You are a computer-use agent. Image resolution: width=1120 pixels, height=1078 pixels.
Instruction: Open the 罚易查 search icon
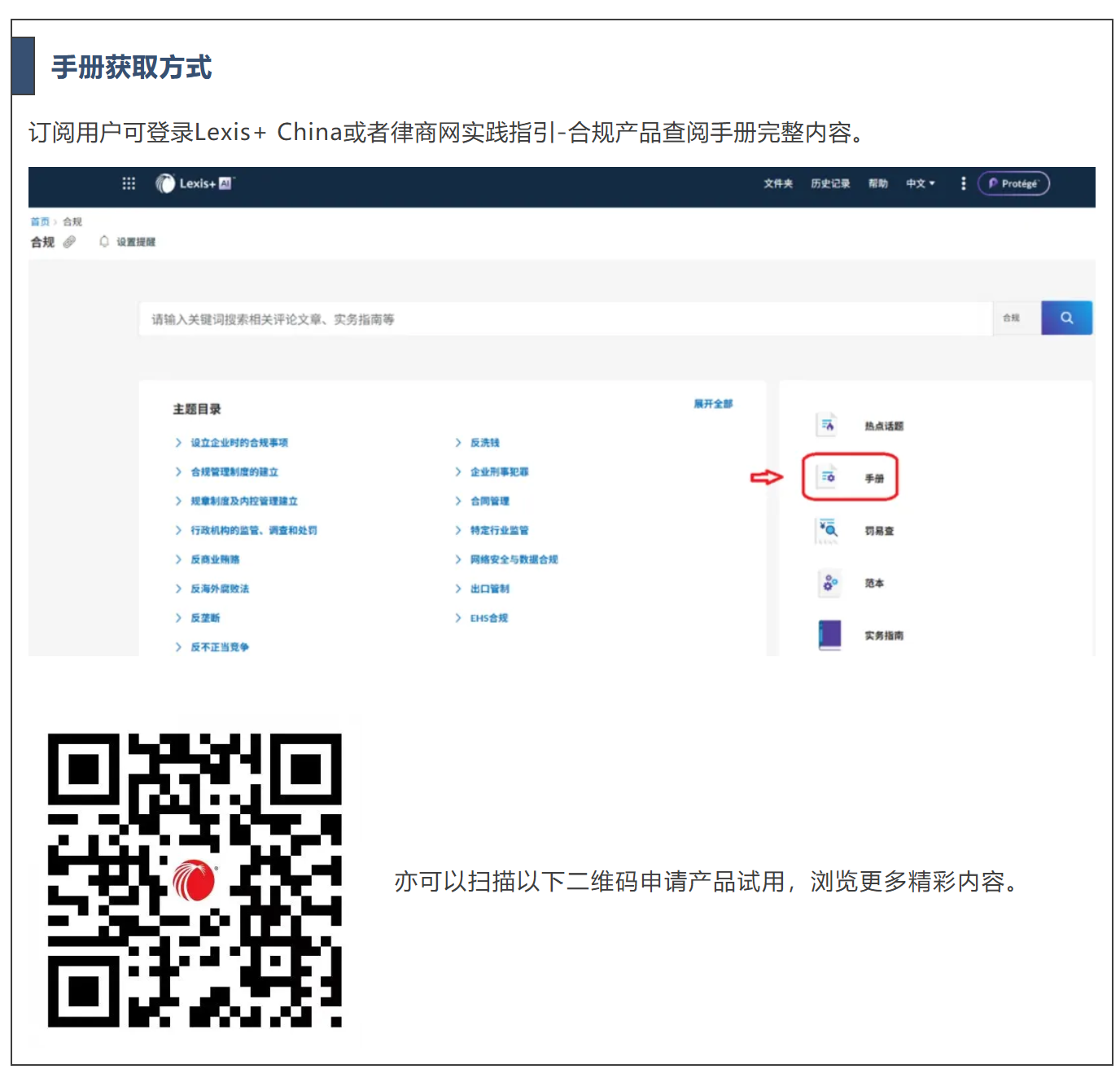[828, 530]
